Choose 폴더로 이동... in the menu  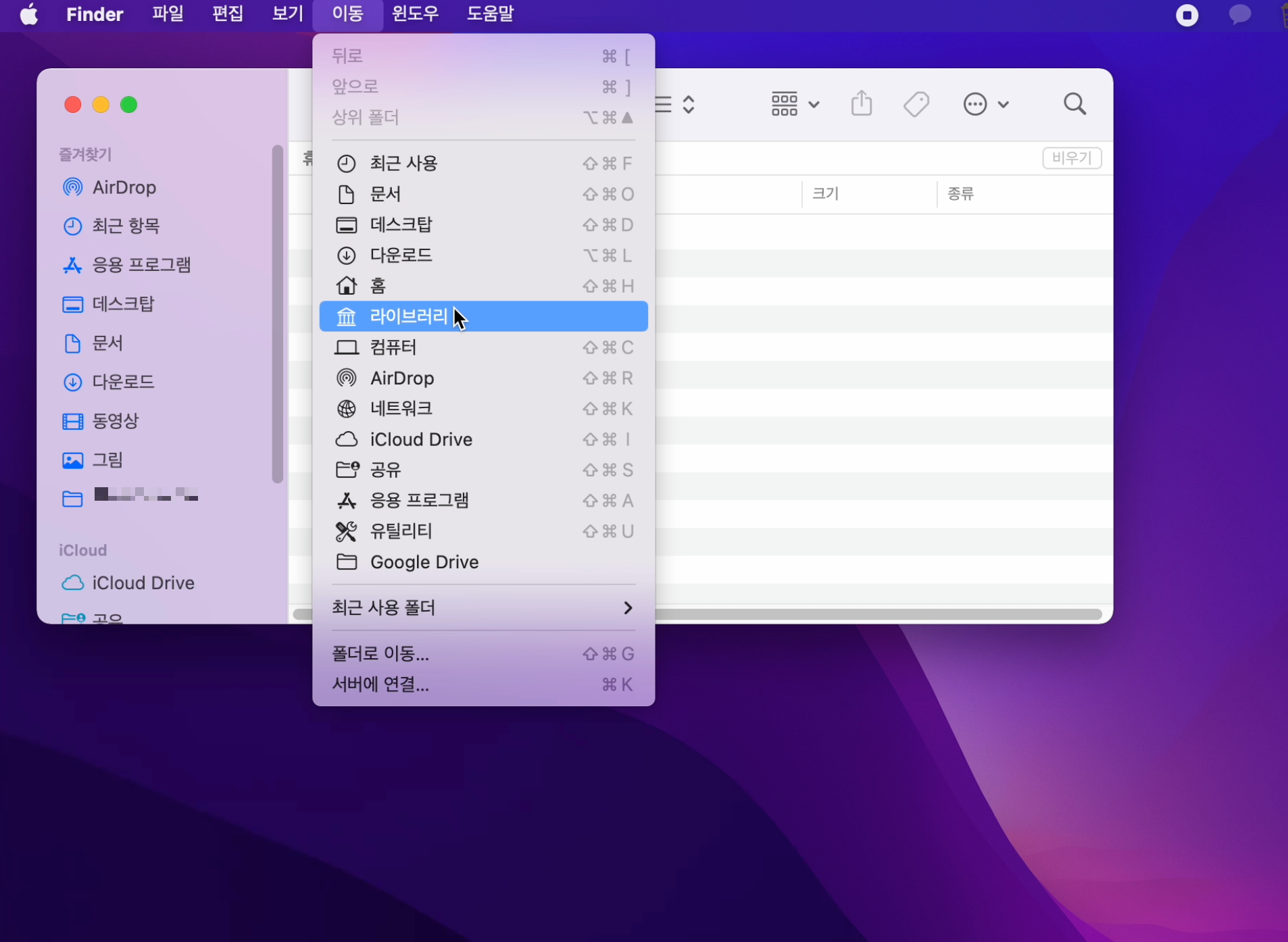483,653
